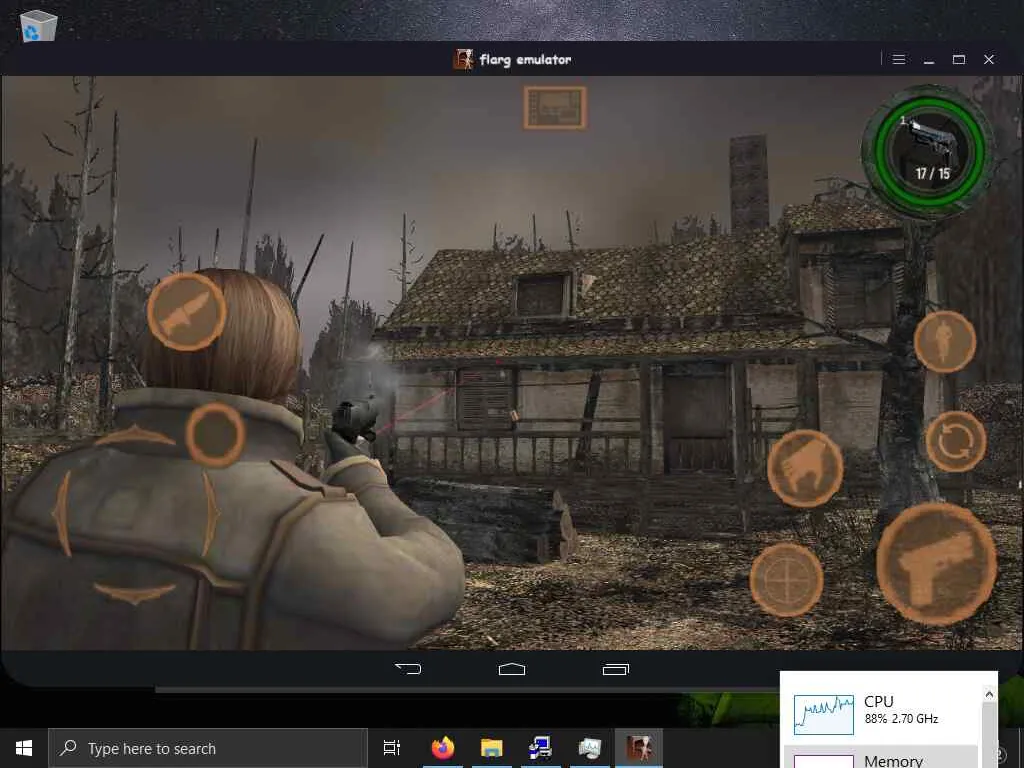The height and width of the screenshot is (768, 1024).
Task: Tap the hand action button
Action: pos(805,468)
